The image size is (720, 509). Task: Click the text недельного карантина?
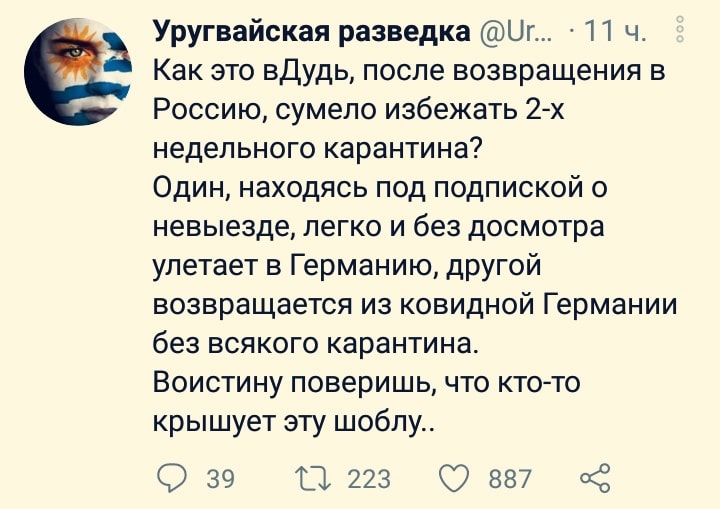click(316, 149)
